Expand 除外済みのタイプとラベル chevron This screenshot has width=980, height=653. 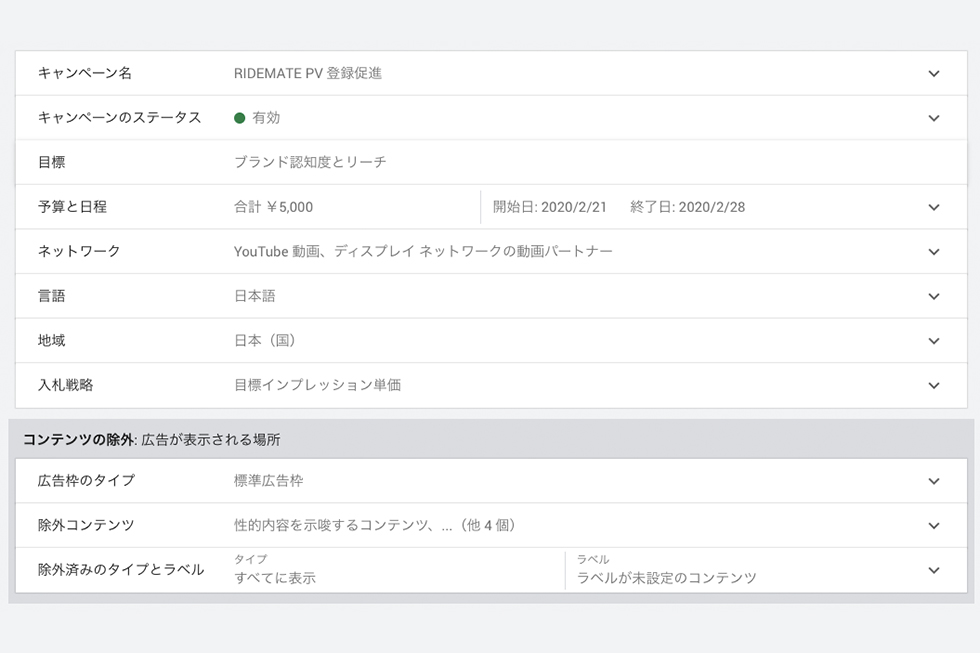pos(934,571)
